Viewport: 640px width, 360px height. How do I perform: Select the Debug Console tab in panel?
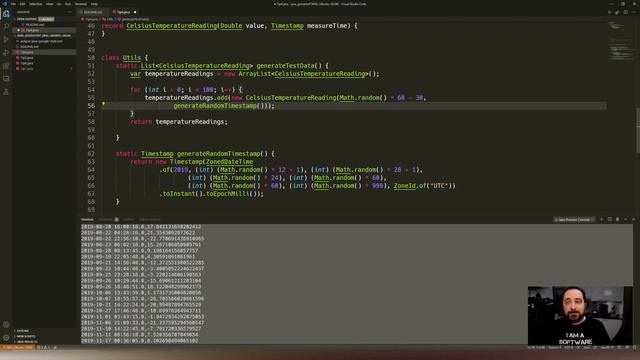[149, 220]
